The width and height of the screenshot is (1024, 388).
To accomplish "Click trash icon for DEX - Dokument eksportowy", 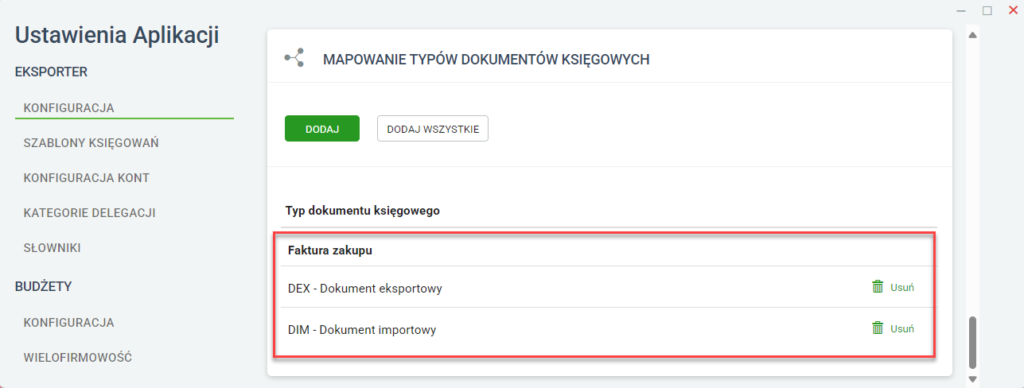I will [877, 287].
